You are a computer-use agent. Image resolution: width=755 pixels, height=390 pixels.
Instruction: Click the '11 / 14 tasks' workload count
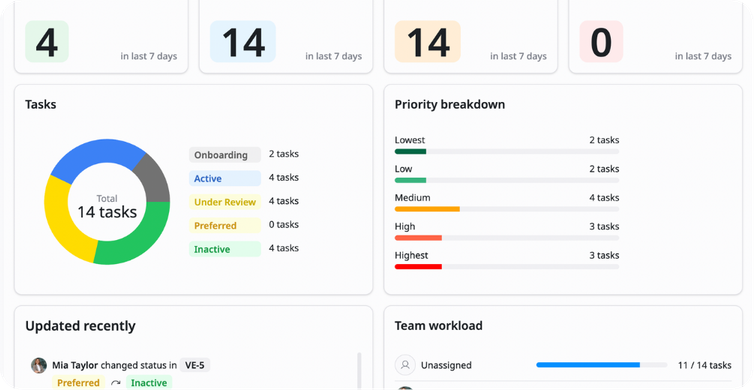point(704,365)
